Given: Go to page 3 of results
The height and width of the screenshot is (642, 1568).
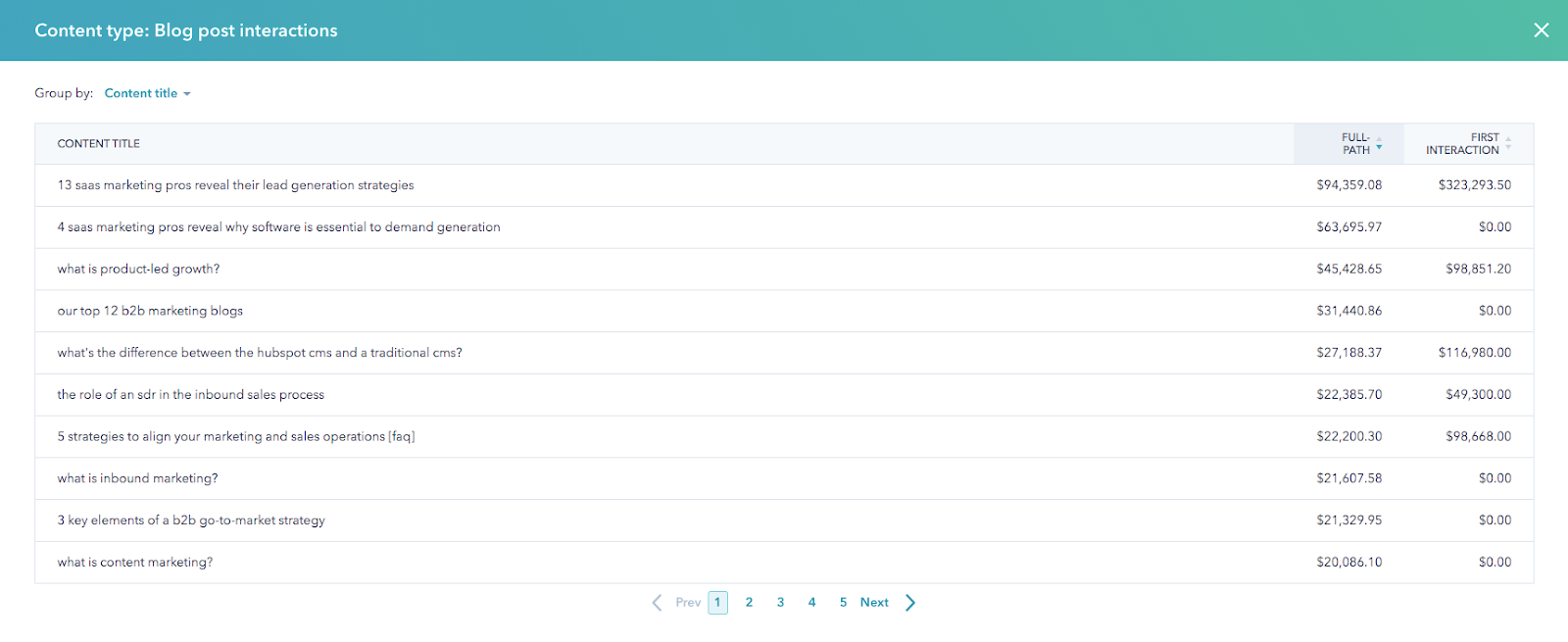Looking at the screenshot, I should (780, 603).
